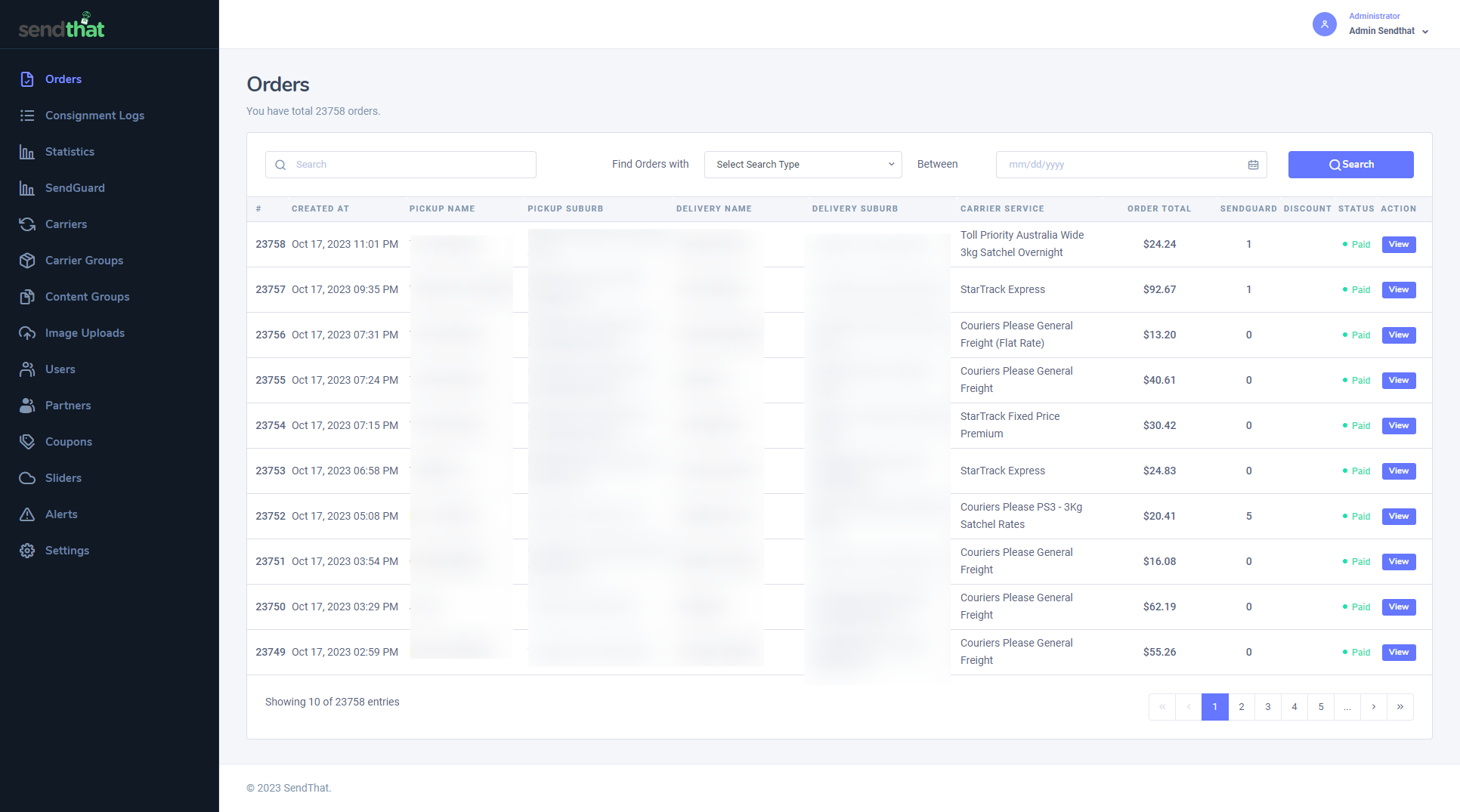Viewport: 1460px width, 812px height.
Task: Click the magnifier icon in search box
Action: pos(280,165)
